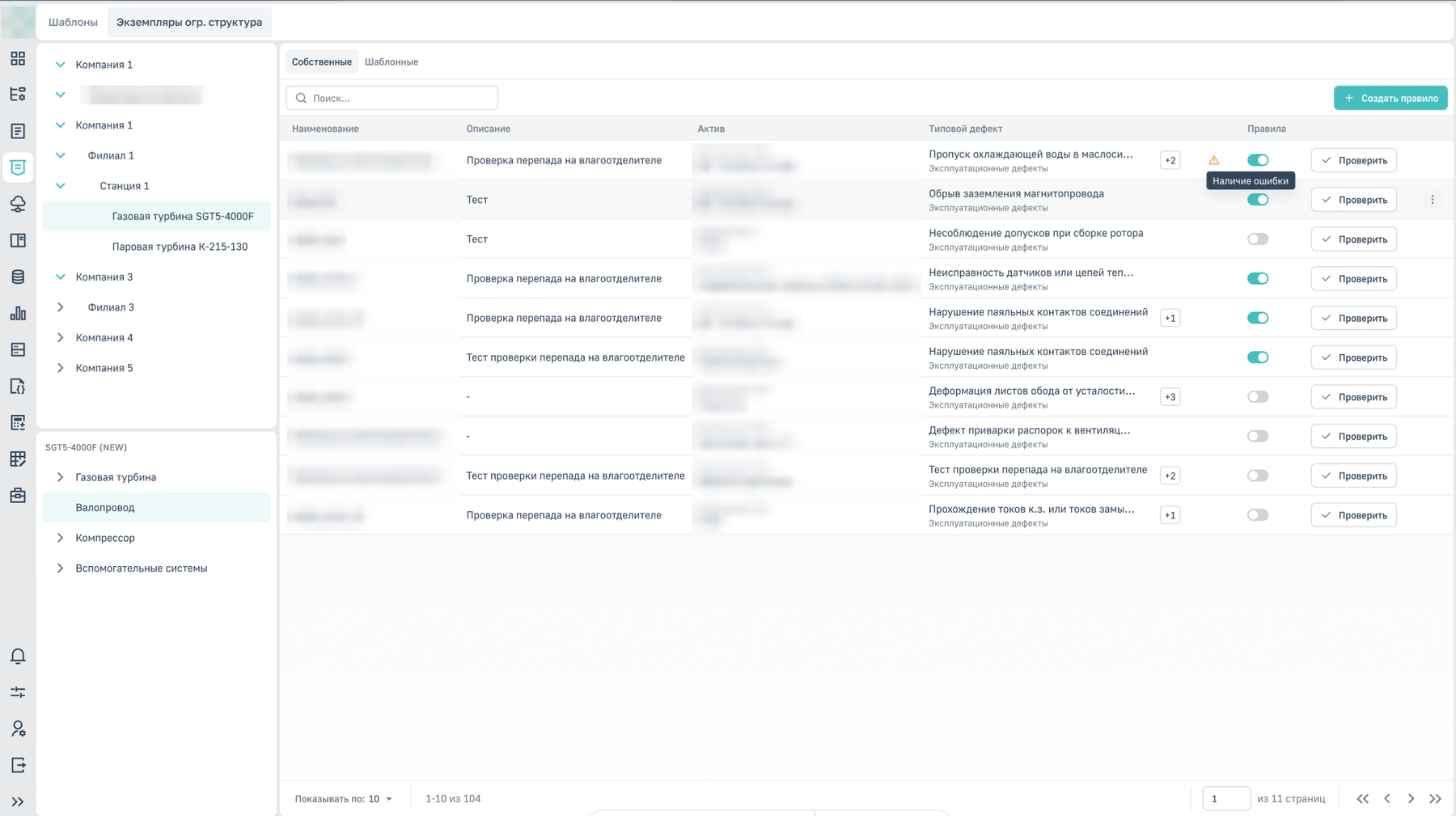Click Проверить for Деформация листов обода row
Screen dimensions: 1456x816
click(1354, 397)
